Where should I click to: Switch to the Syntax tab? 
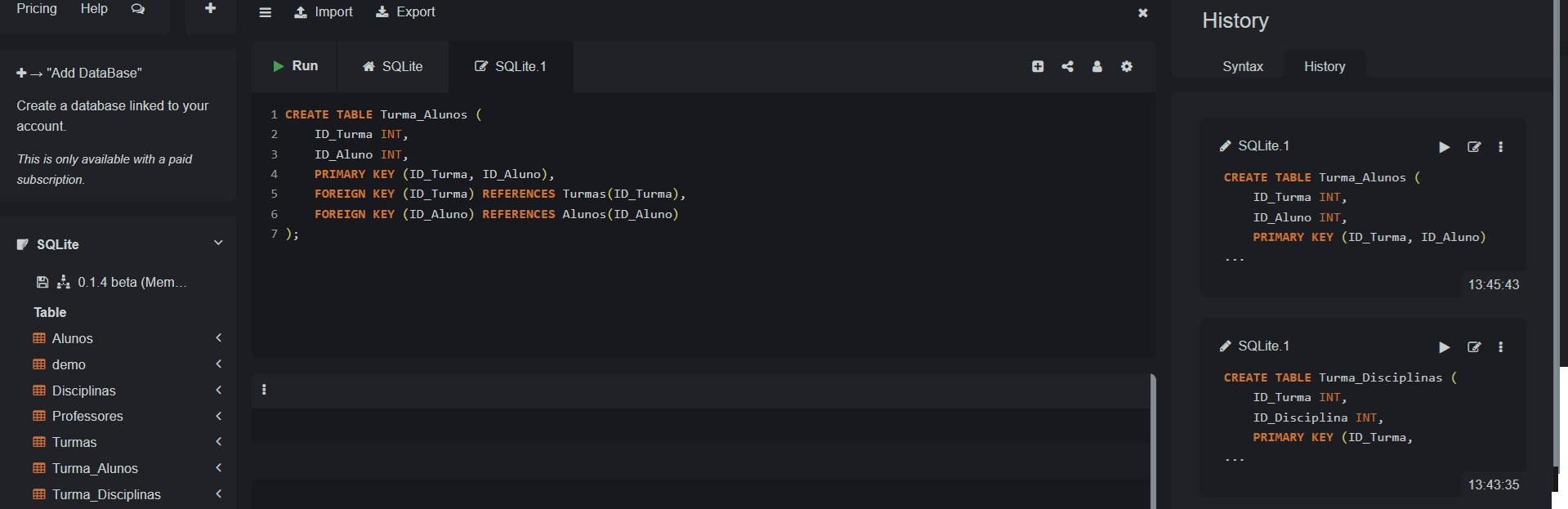[1242, 66]
